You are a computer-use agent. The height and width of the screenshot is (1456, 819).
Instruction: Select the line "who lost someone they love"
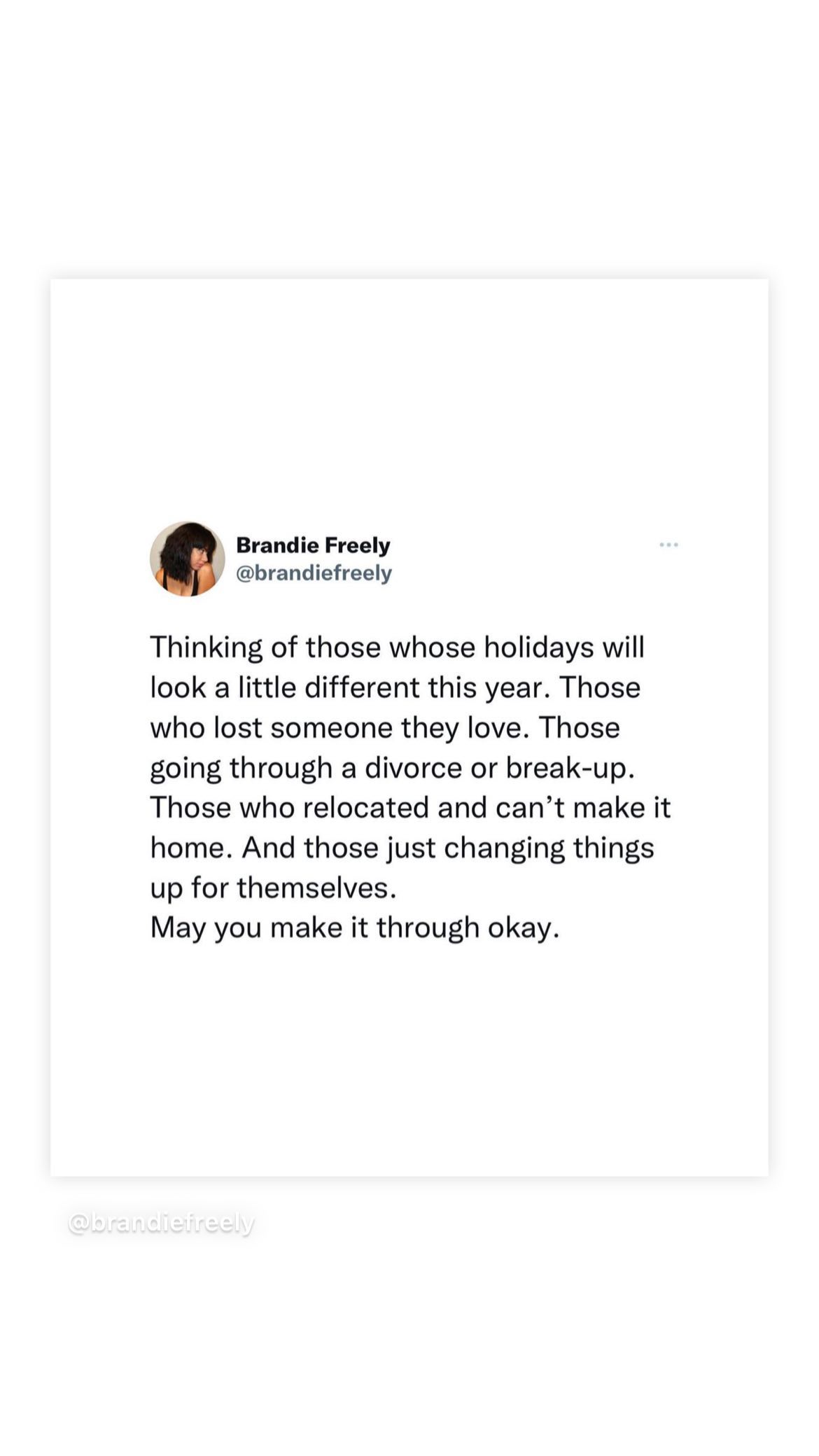(385, 728)
